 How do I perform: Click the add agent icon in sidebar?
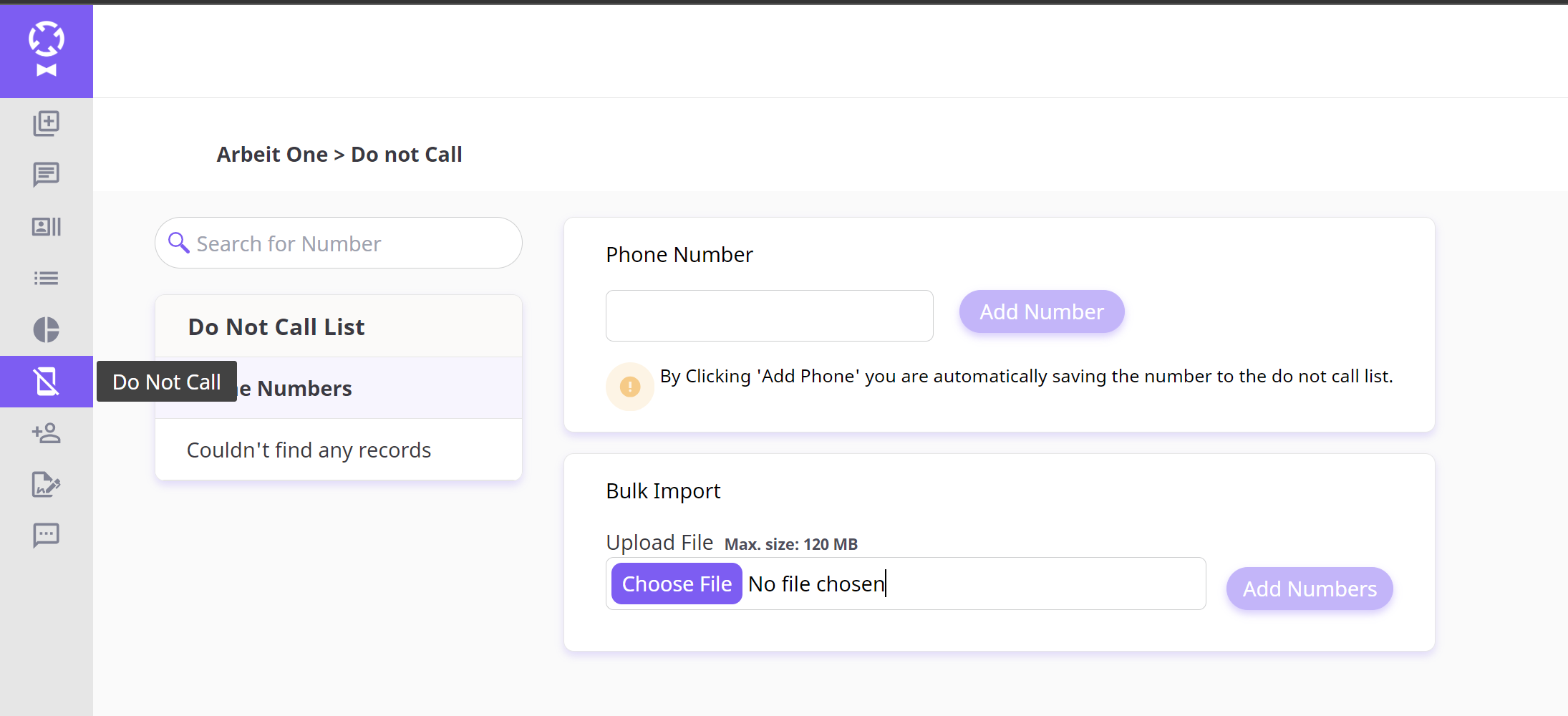click(x=46, y=433)
